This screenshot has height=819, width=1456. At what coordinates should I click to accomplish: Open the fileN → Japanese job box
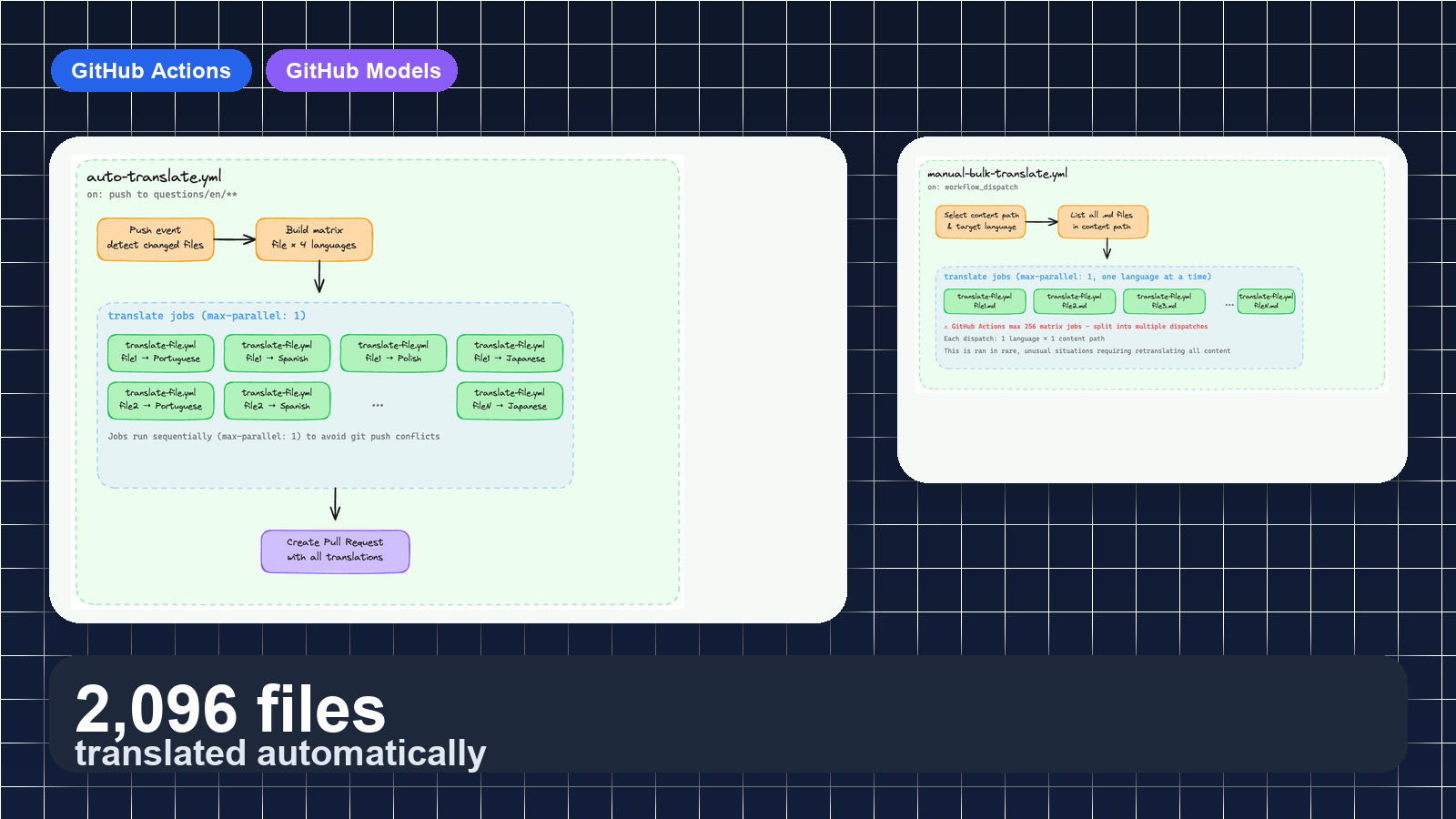(510, 400)
